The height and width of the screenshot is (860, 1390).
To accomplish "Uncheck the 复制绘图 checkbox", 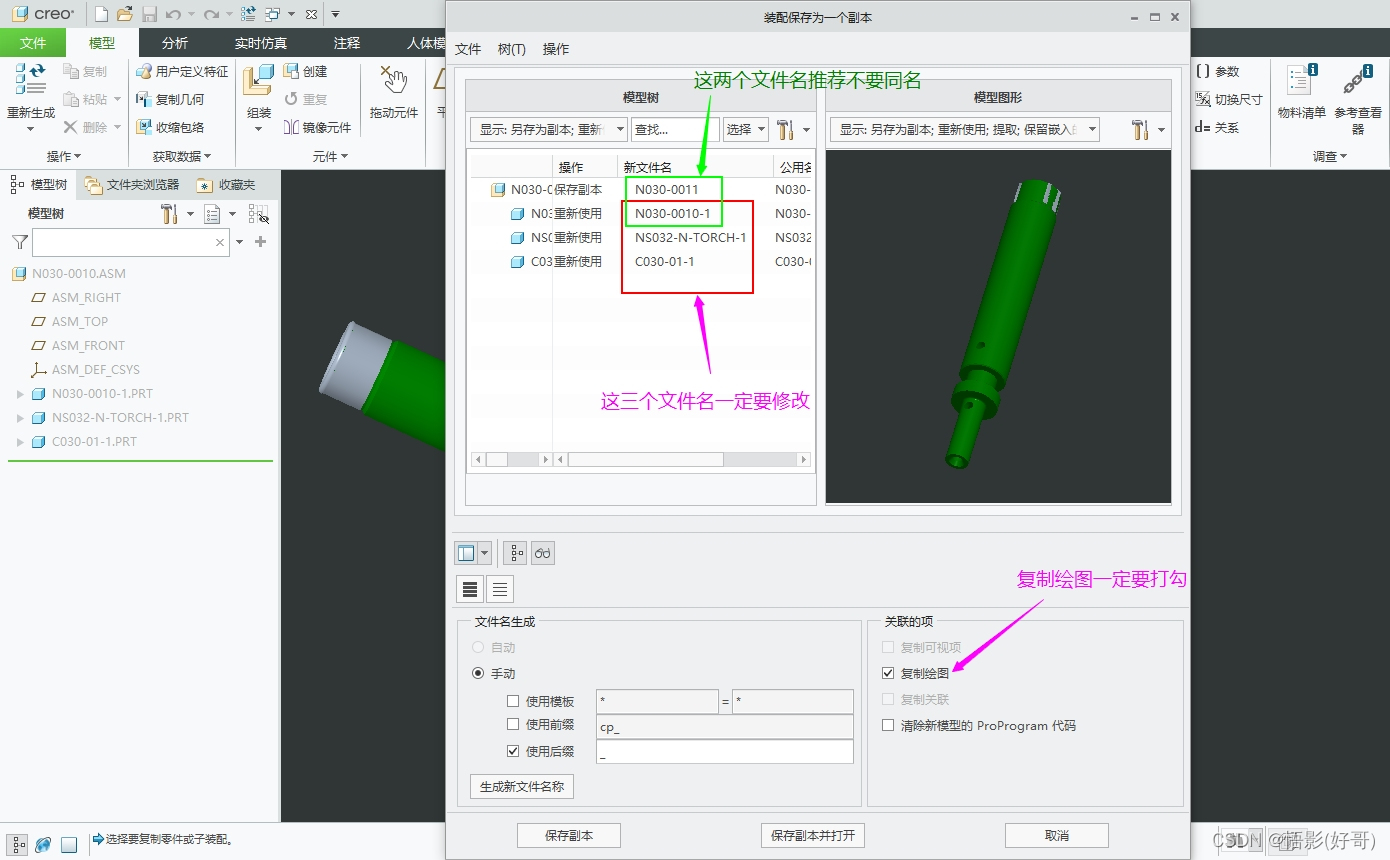I will click(887, 673).
